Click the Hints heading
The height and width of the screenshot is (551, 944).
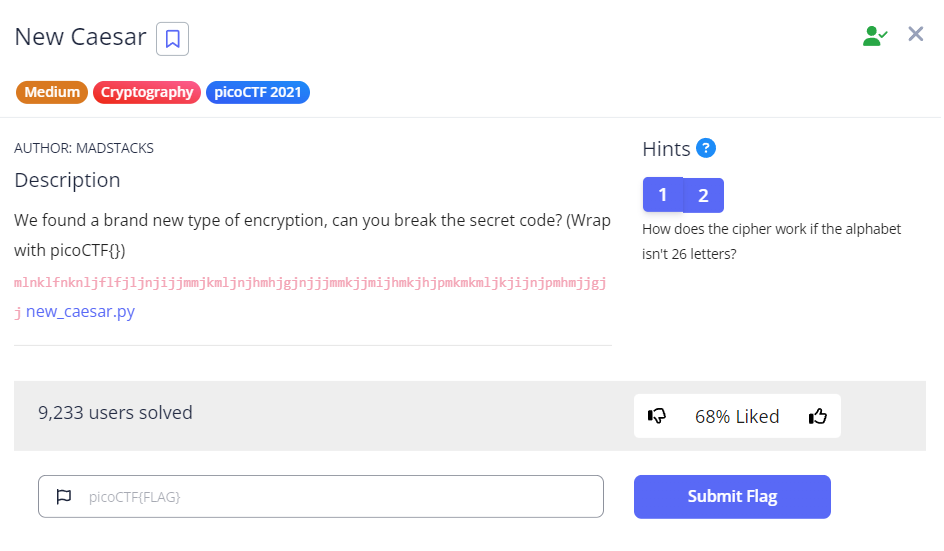tap(666, 149)
